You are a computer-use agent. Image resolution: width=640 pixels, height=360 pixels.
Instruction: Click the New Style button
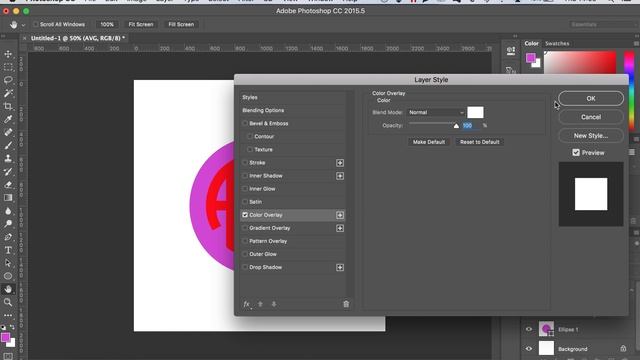click(591, 136)
